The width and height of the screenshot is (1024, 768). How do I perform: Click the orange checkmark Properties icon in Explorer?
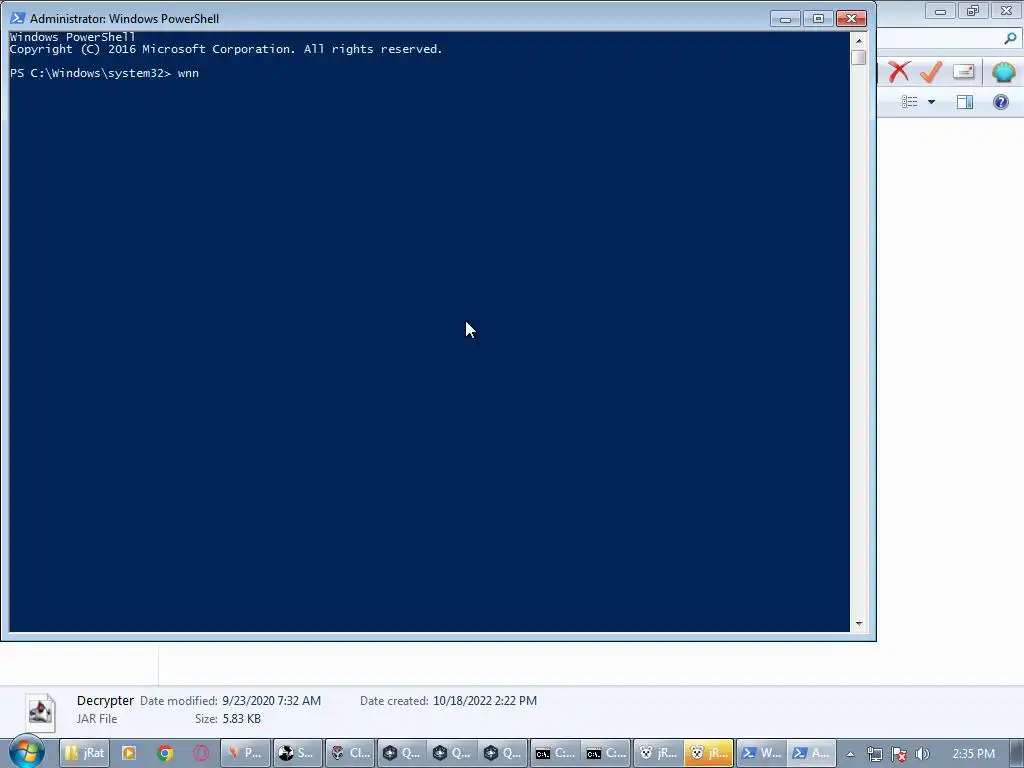(x=931, y=71)
